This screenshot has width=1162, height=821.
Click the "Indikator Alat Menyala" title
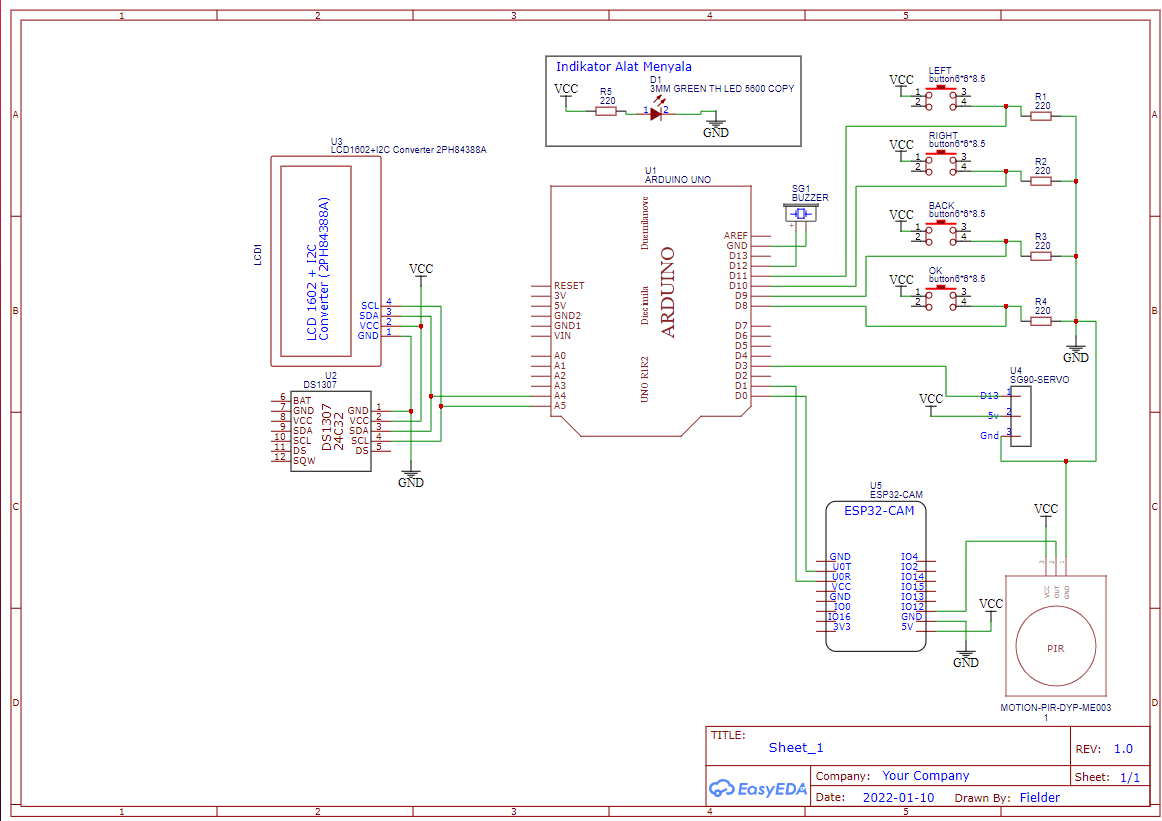tap(623, 66)
